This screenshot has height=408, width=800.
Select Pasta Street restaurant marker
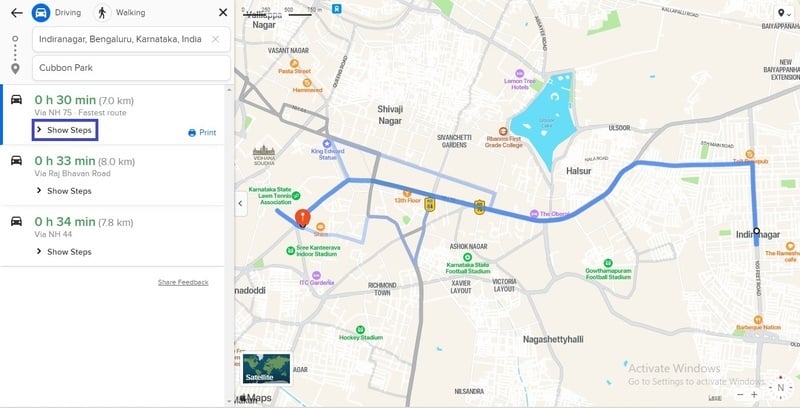click(294, 64)
